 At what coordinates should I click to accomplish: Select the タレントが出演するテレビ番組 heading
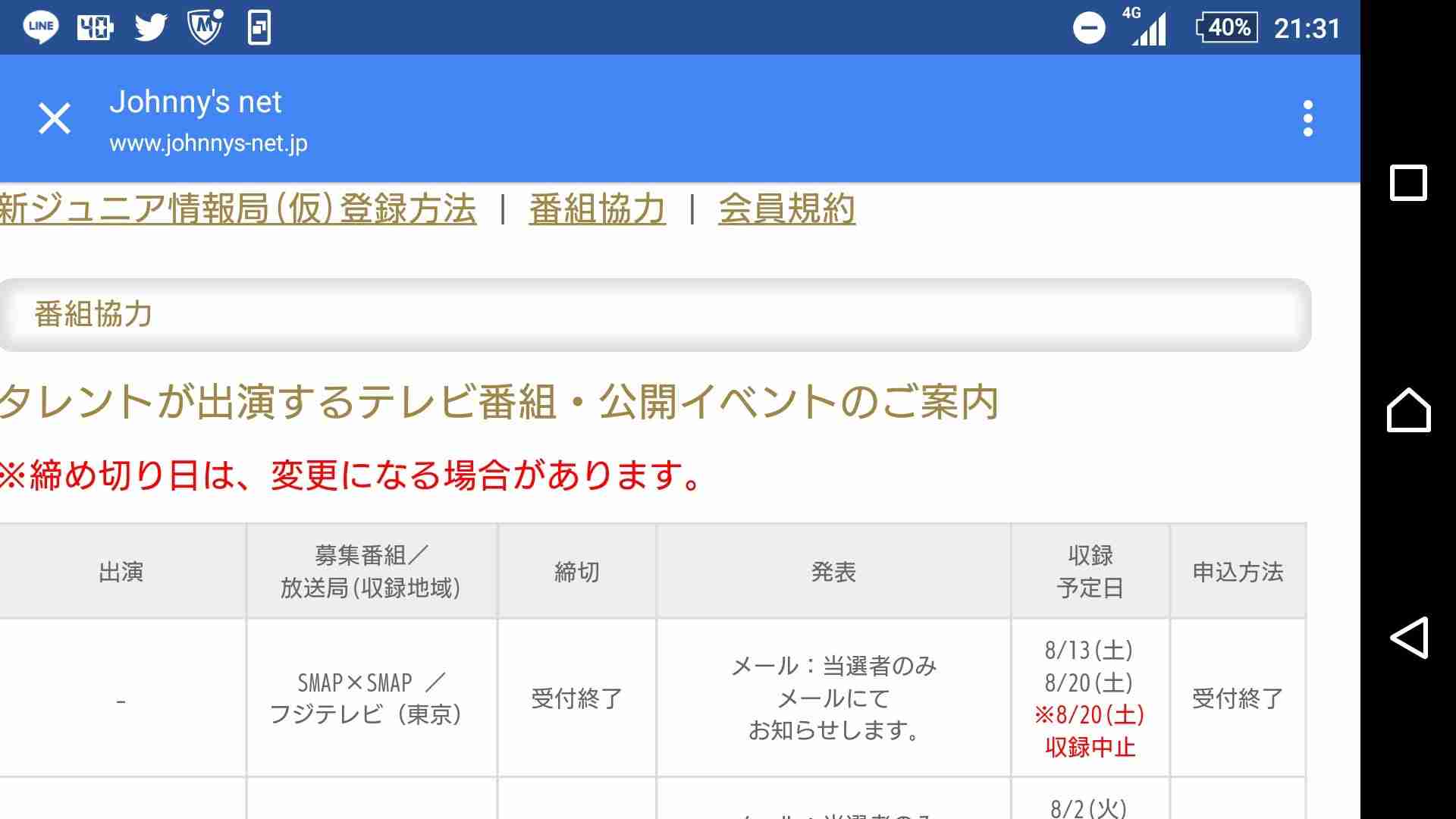click(x=499, y=402)
